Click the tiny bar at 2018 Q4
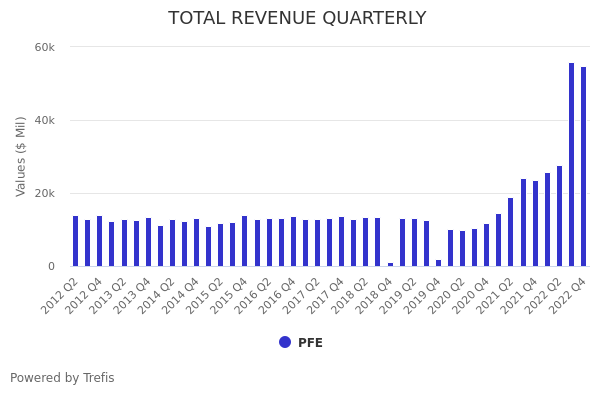 click(x=390, y=264)
